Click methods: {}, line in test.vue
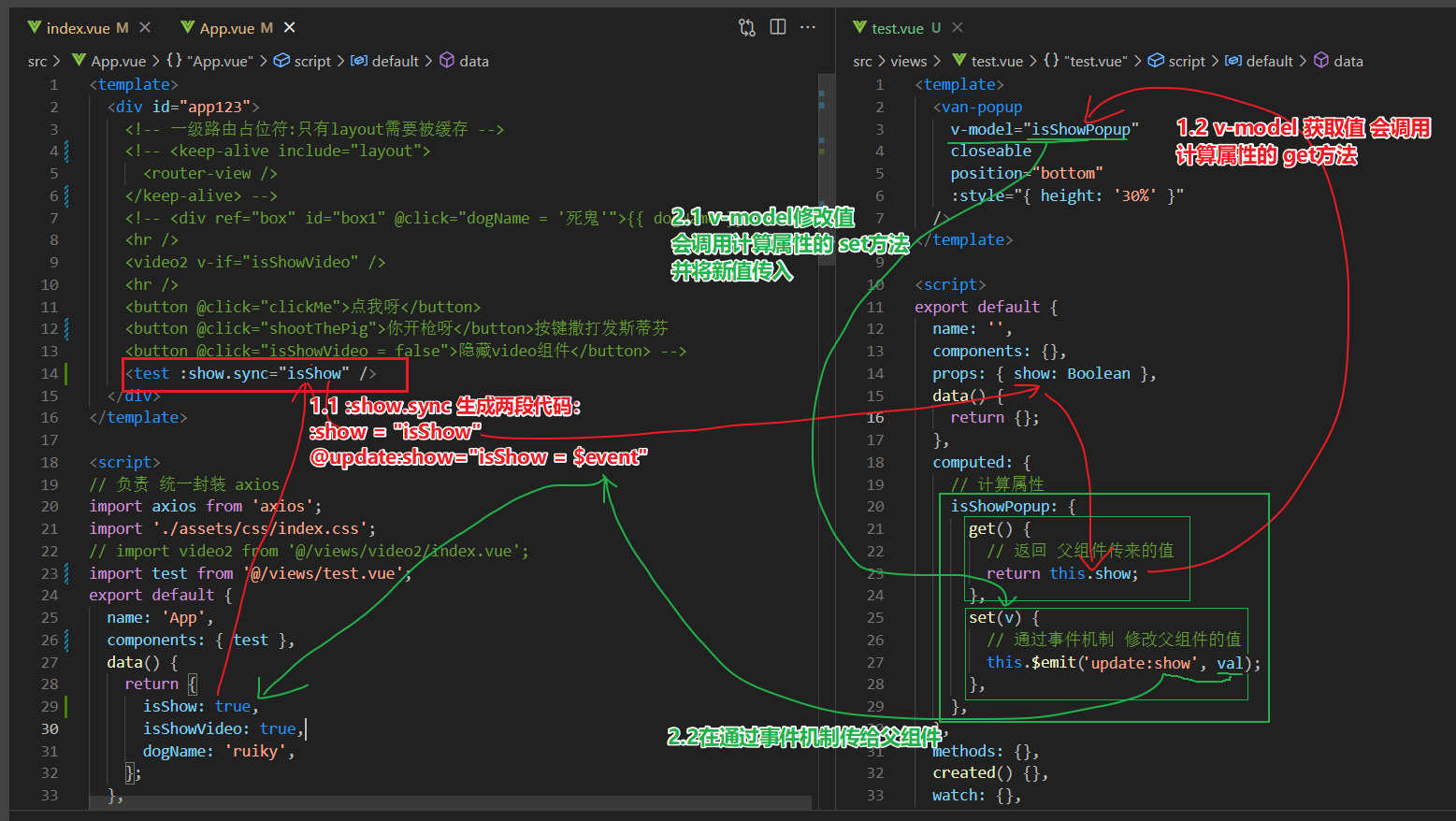Screen dimensions: 1456x821 [987, 751]
